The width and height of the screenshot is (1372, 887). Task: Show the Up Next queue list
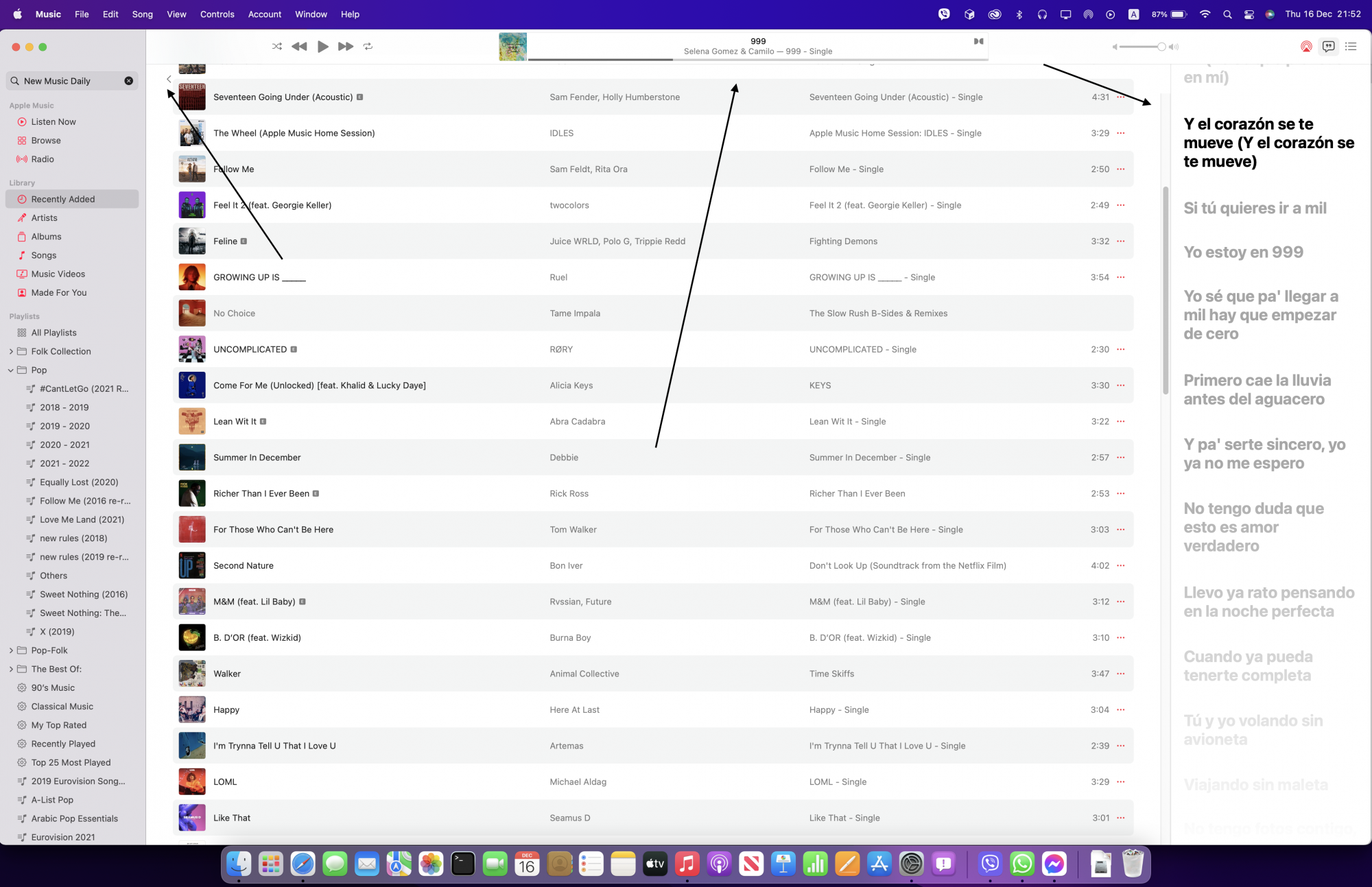pos(1351,47)
